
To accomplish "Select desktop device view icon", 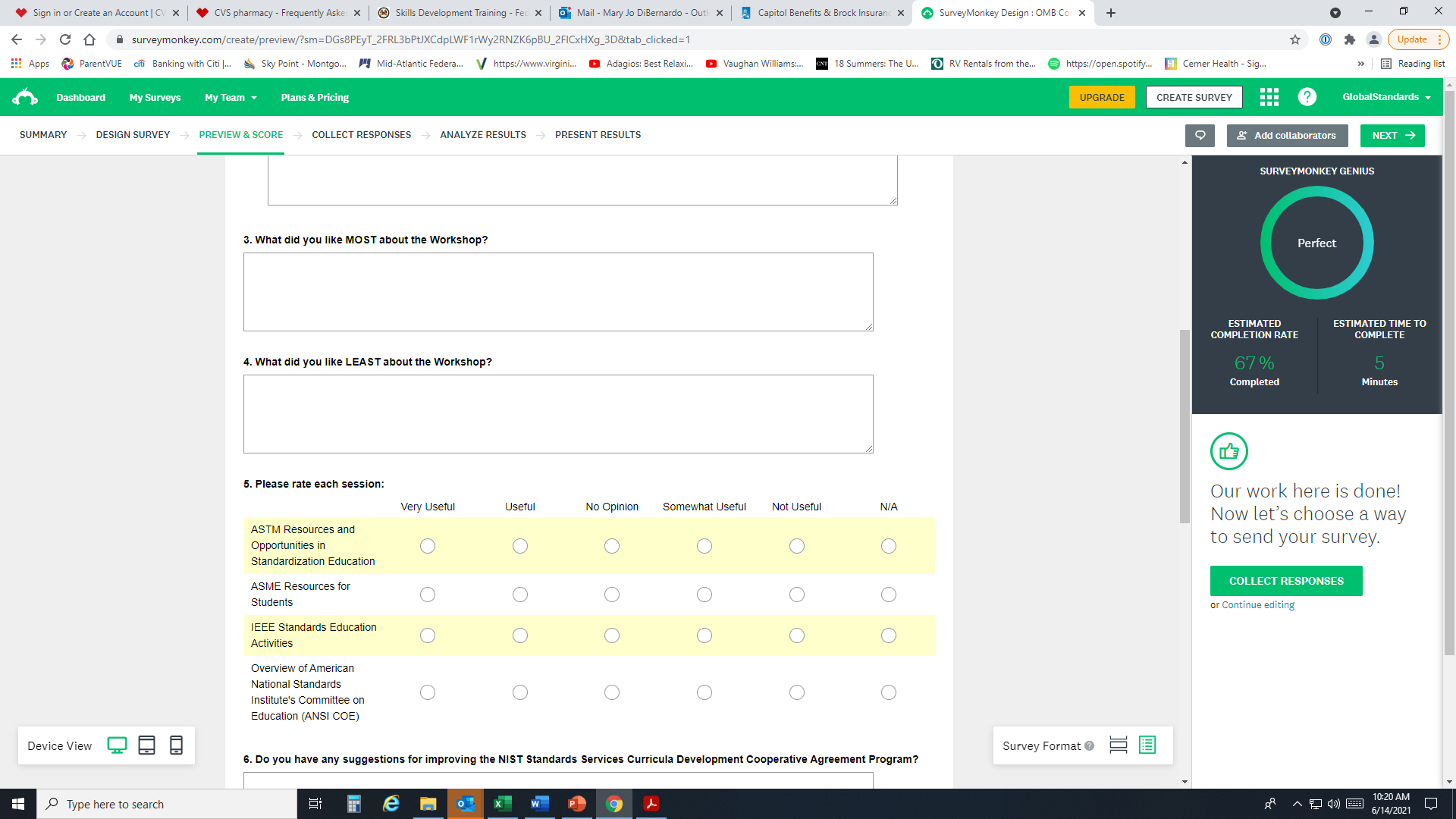I will (x=117, y=745).
